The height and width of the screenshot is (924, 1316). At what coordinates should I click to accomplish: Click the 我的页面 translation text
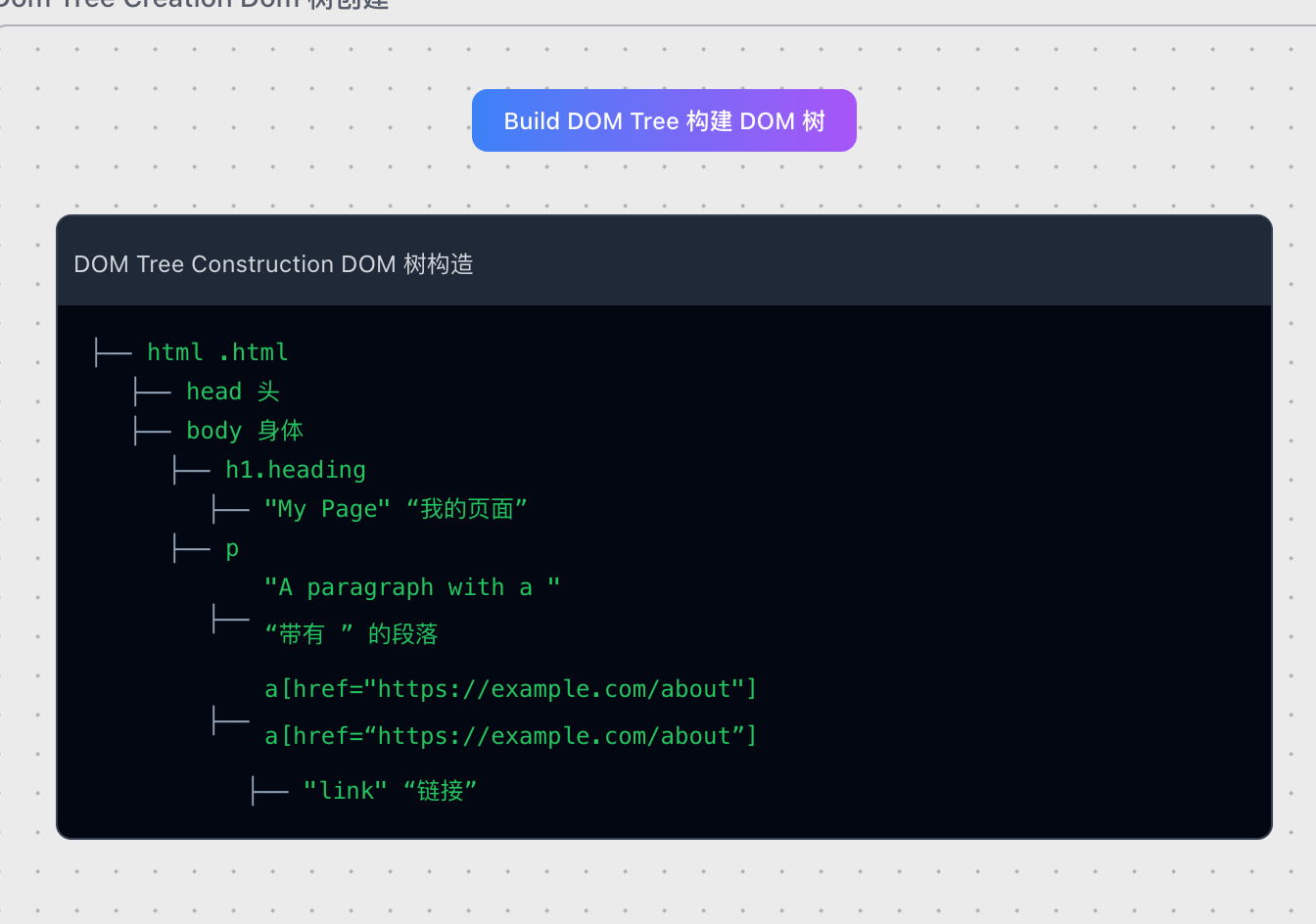466,509
